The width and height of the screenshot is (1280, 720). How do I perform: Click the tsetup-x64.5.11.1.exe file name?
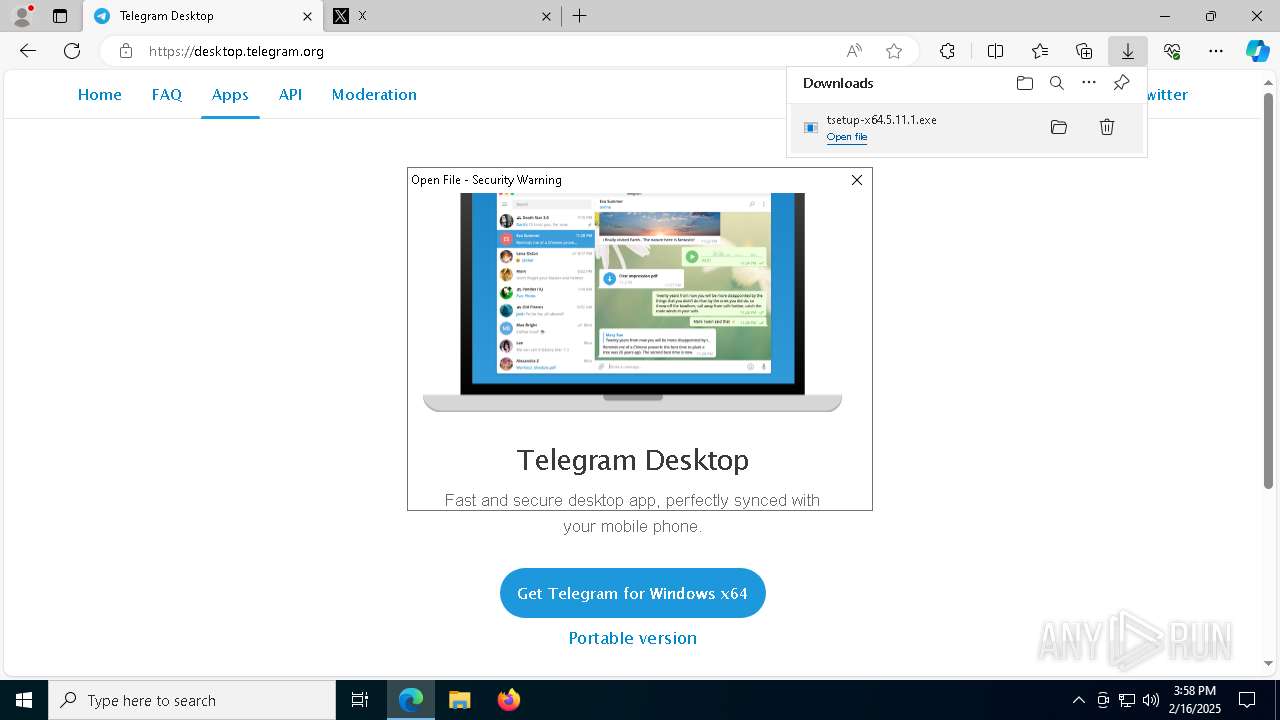pos(882,120)
